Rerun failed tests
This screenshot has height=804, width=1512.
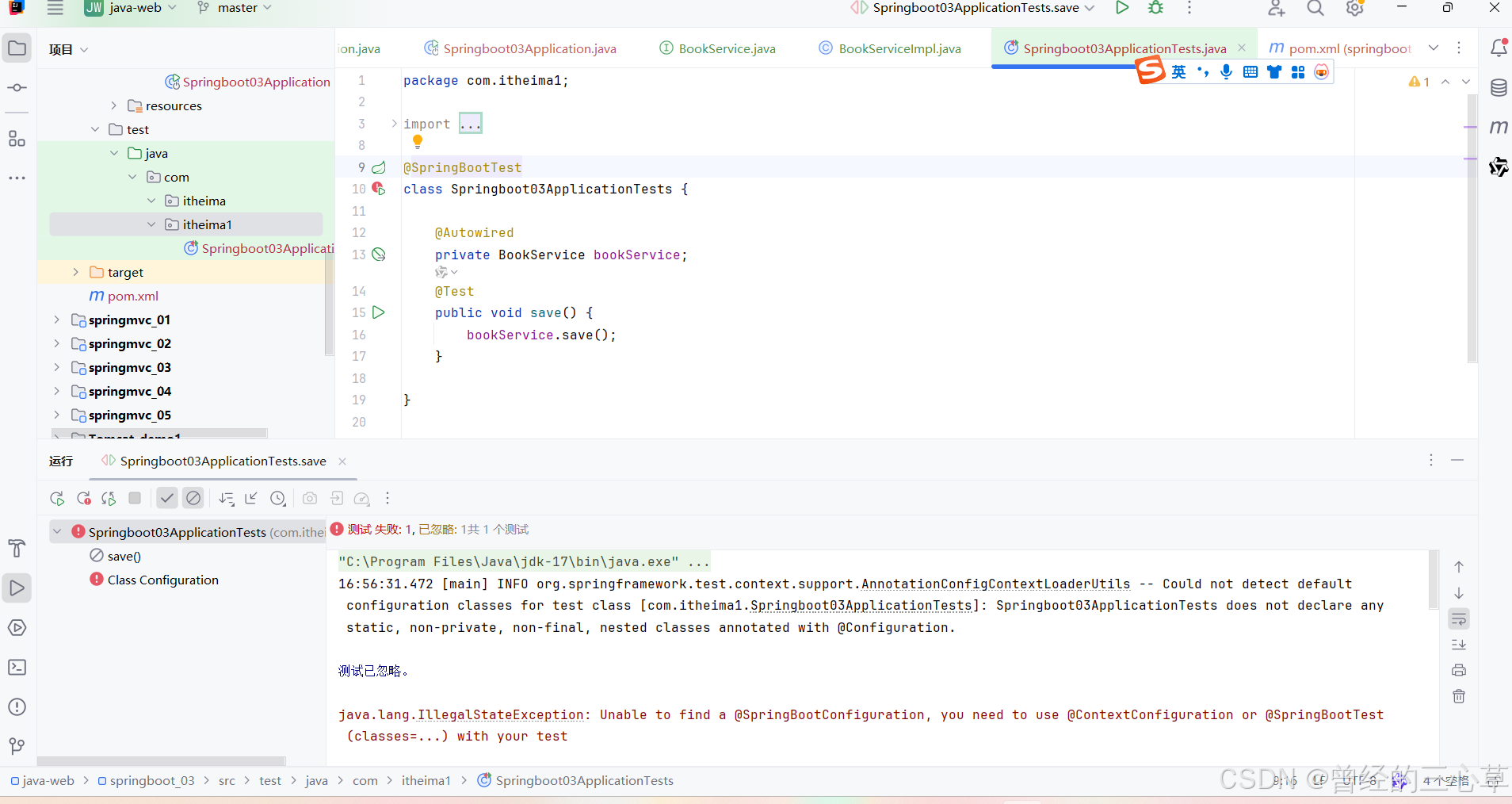[83, 499]
